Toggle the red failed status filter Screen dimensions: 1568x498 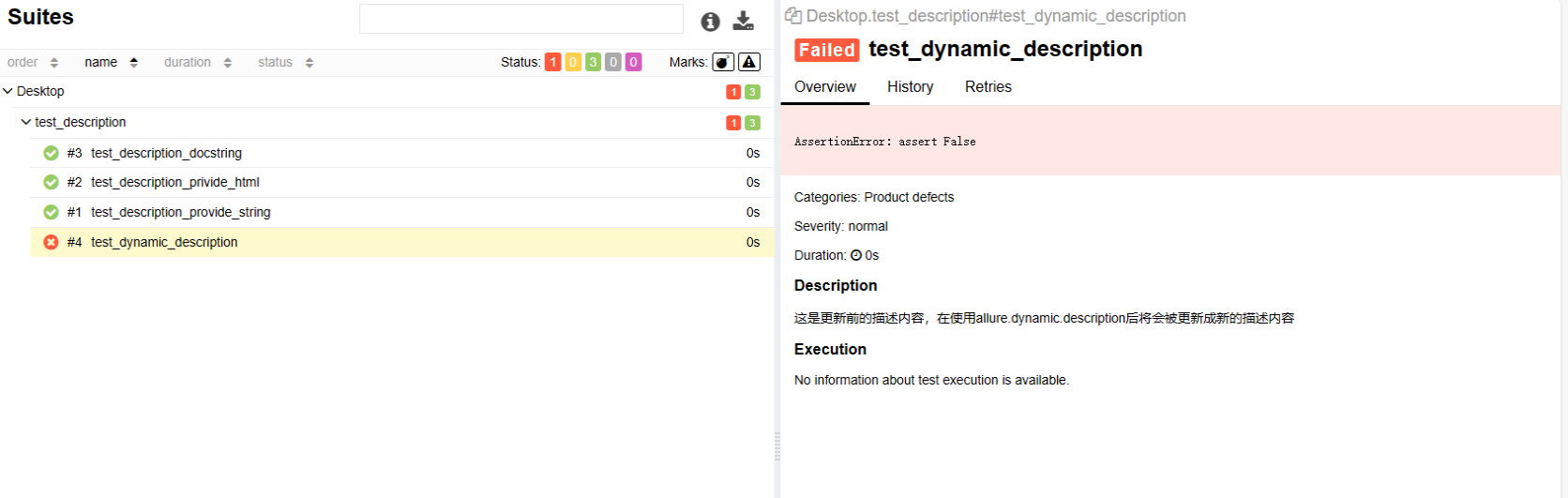553,62
